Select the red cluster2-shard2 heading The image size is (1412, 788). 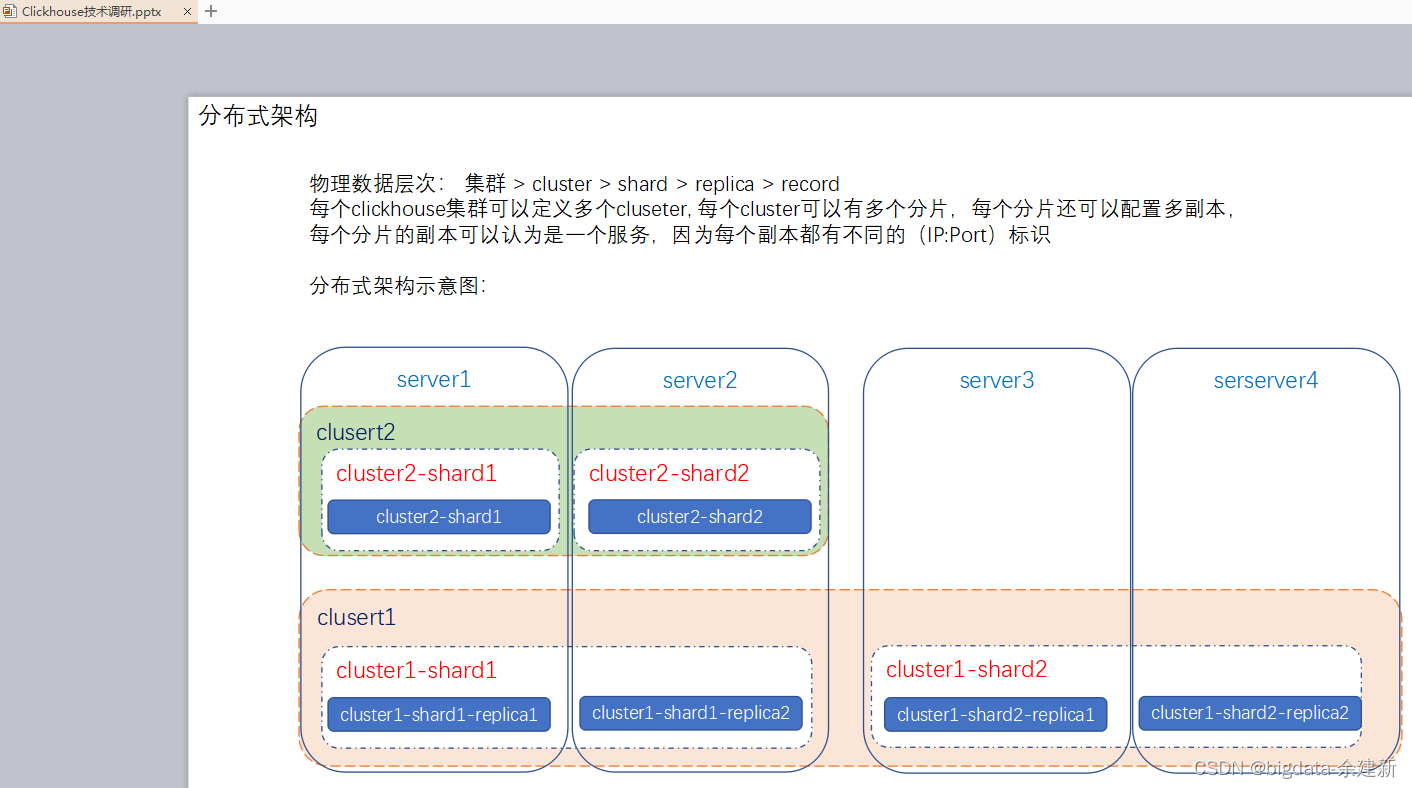(669, 473)
